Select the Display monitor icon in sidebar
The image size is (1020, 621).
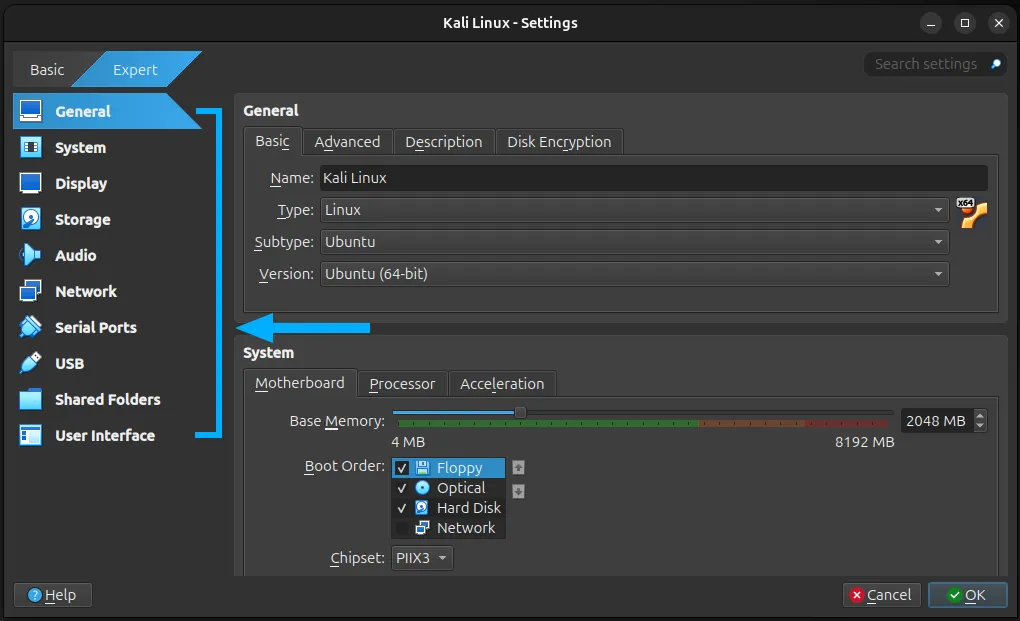pyautogui.click(x=31, y=183)
